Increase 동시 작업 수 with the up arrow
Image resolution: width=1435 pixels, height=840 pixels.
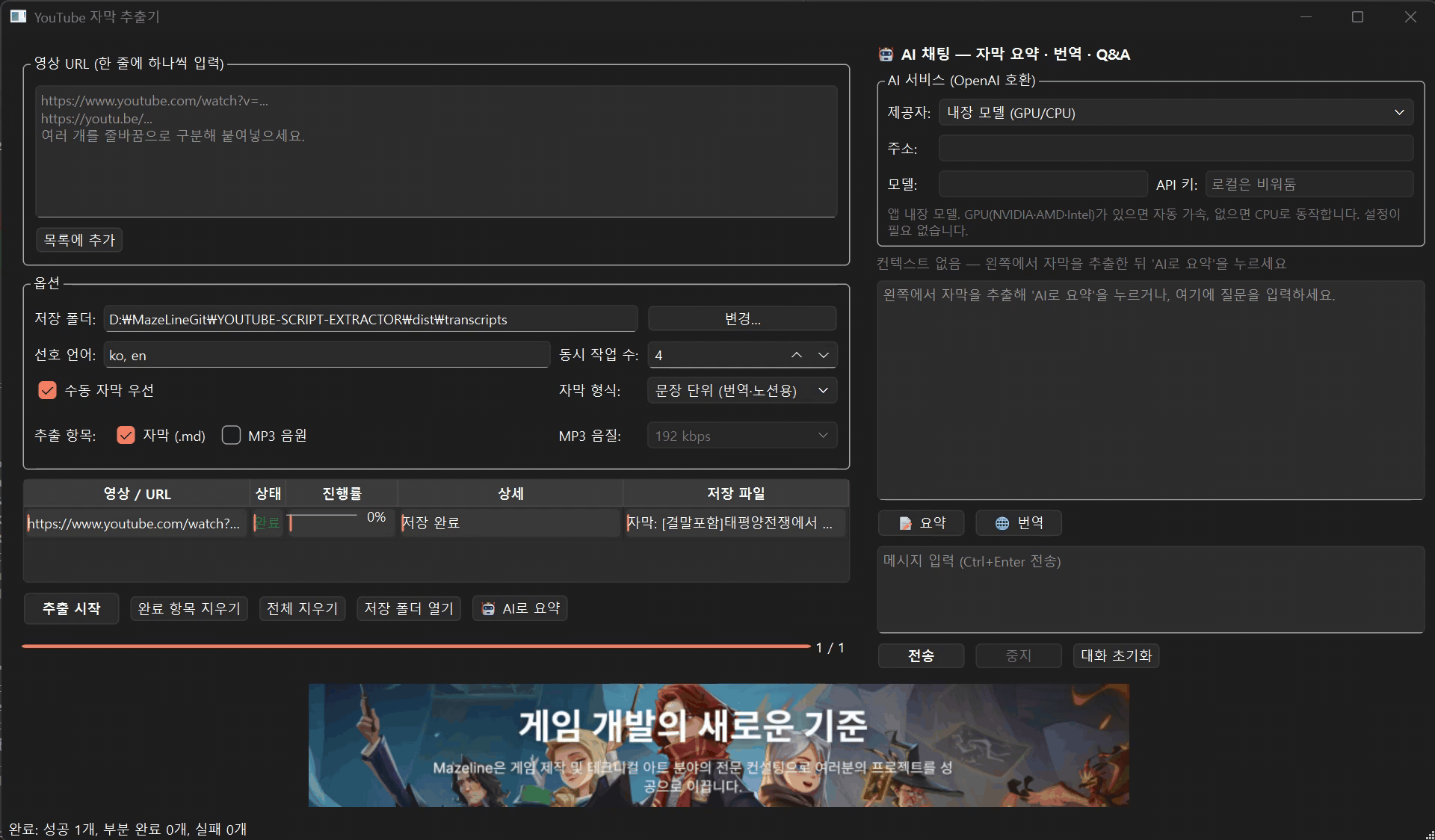click(797, 355)
